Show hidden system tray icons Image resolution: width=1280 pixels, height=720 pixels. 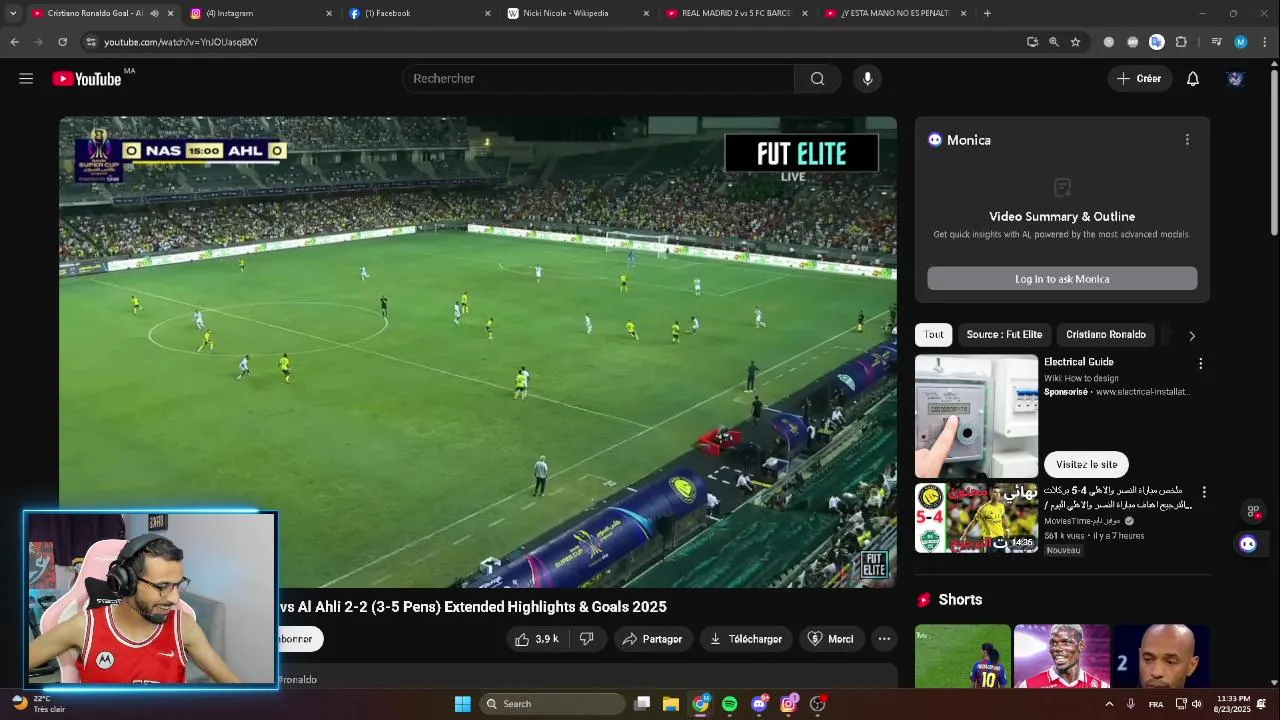(1109, 704)
